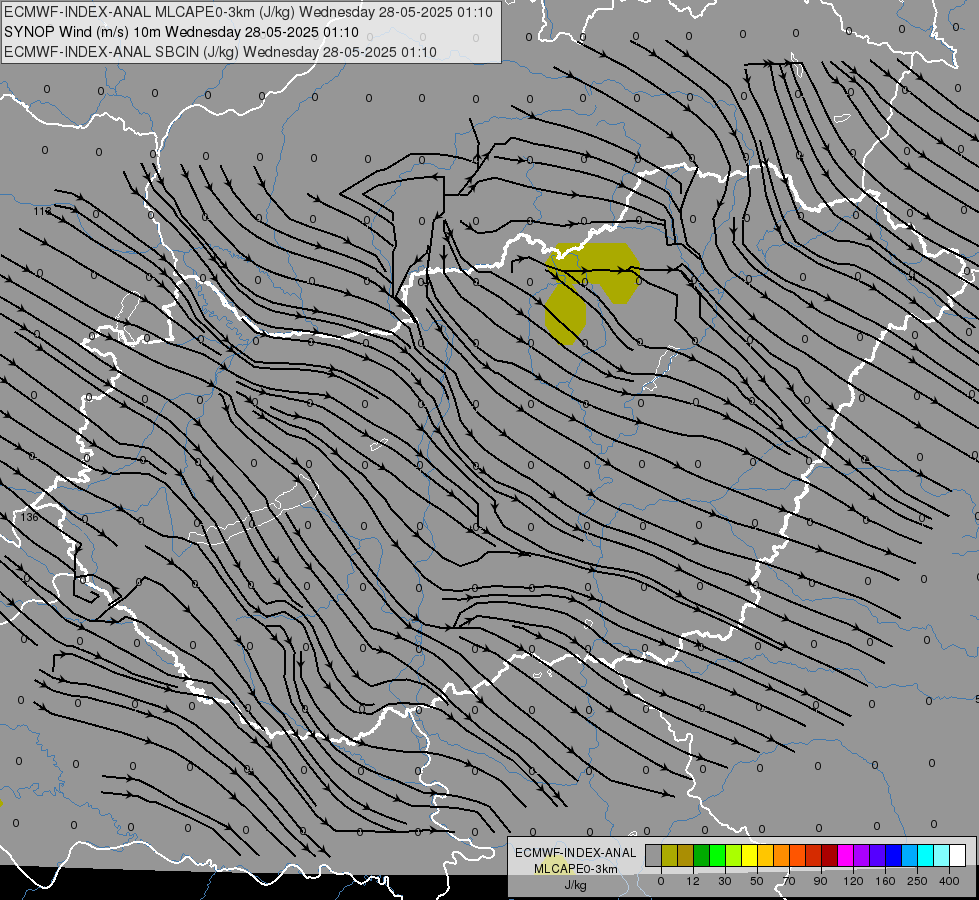Click the legend tick value 120
The image size is (979, 900).
point(854,881)
